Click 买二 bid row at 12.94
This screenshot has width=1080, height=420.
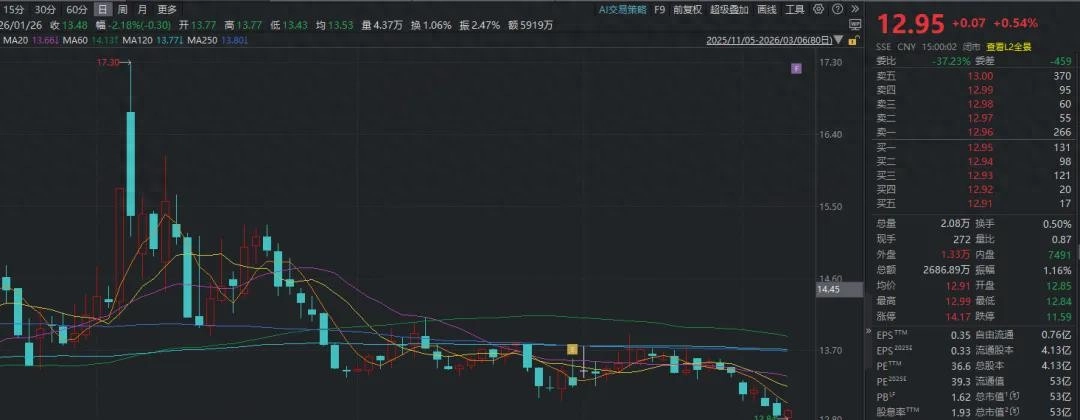point(973,161)
